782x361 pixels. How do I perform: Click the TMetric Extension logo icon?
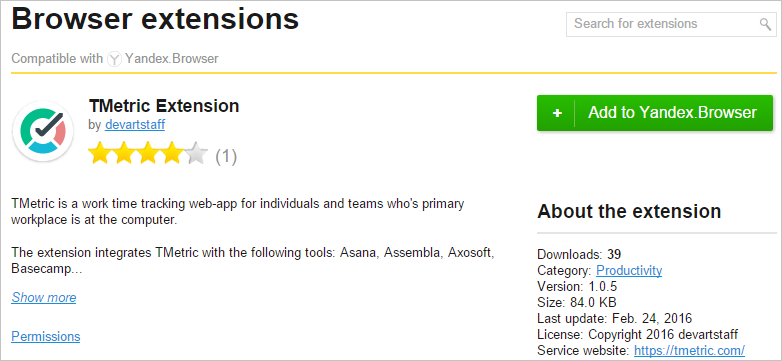pyautogui.click(x=43, y=132)
